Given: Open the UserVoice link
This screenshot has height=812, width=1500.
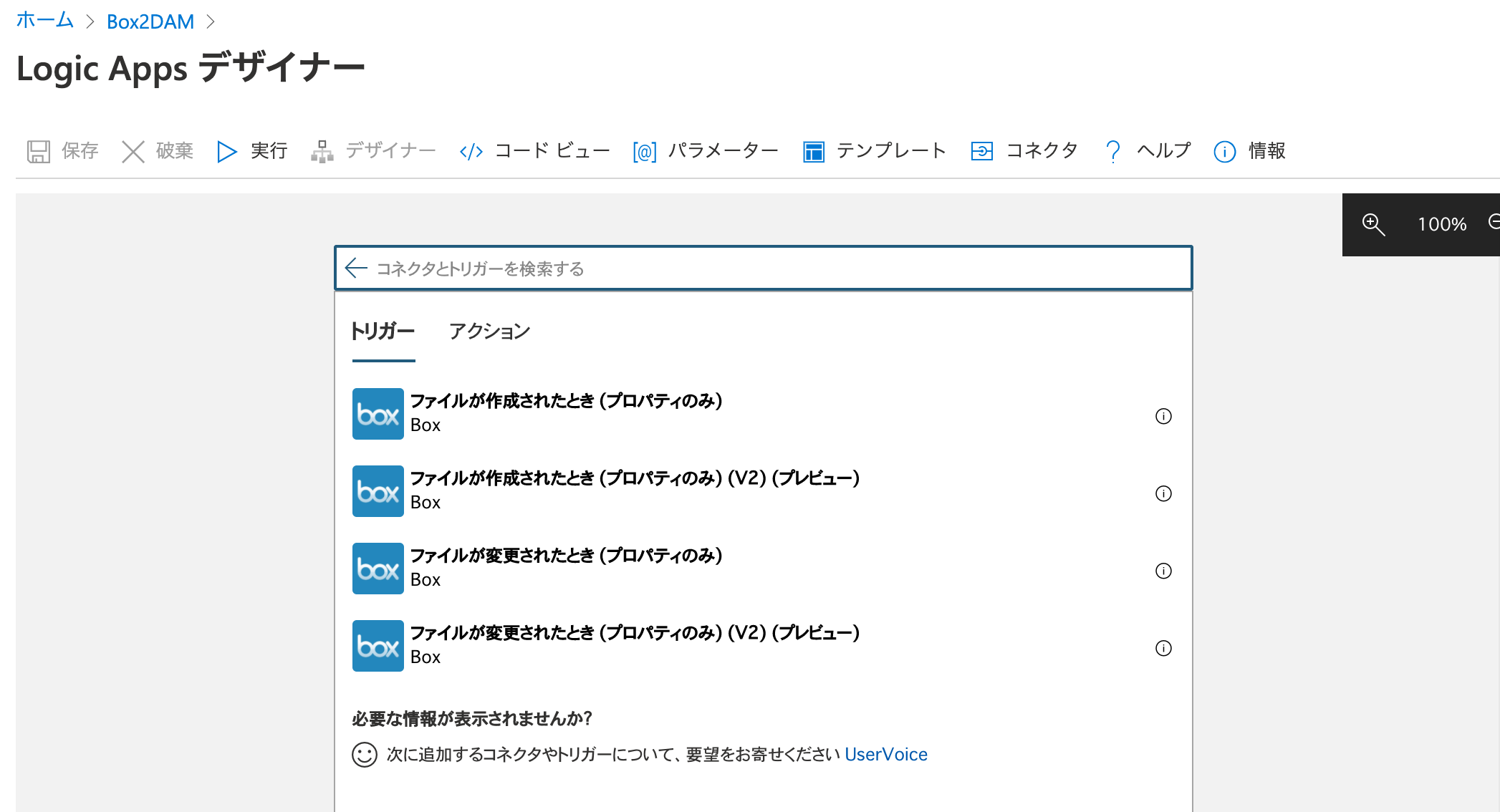Looking at the screenshot, I should [886, 755].
